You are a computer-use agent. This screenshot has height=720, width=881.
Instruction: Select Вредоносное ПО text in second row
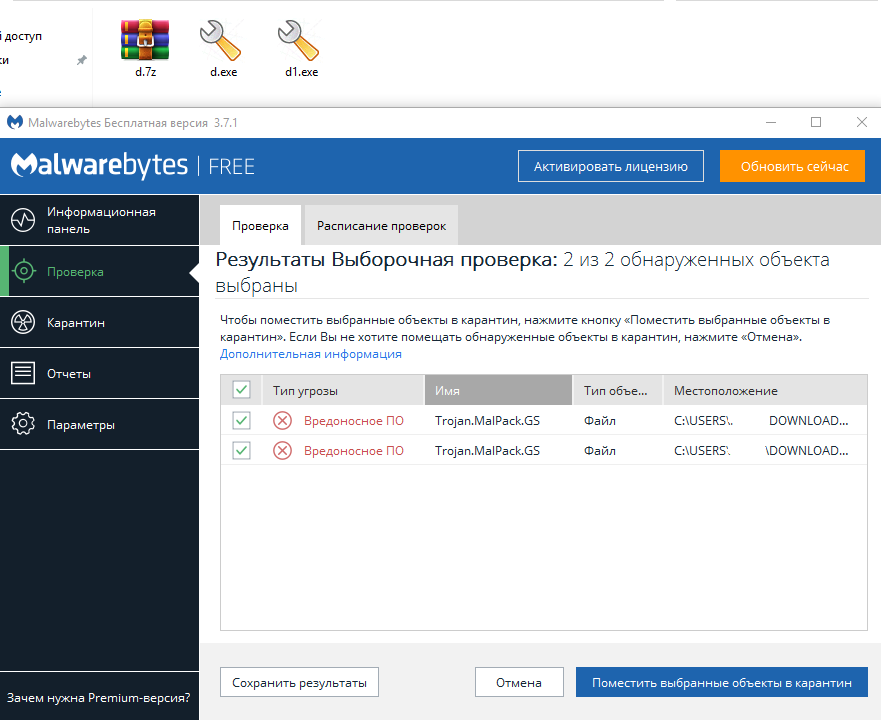[354, 450]
